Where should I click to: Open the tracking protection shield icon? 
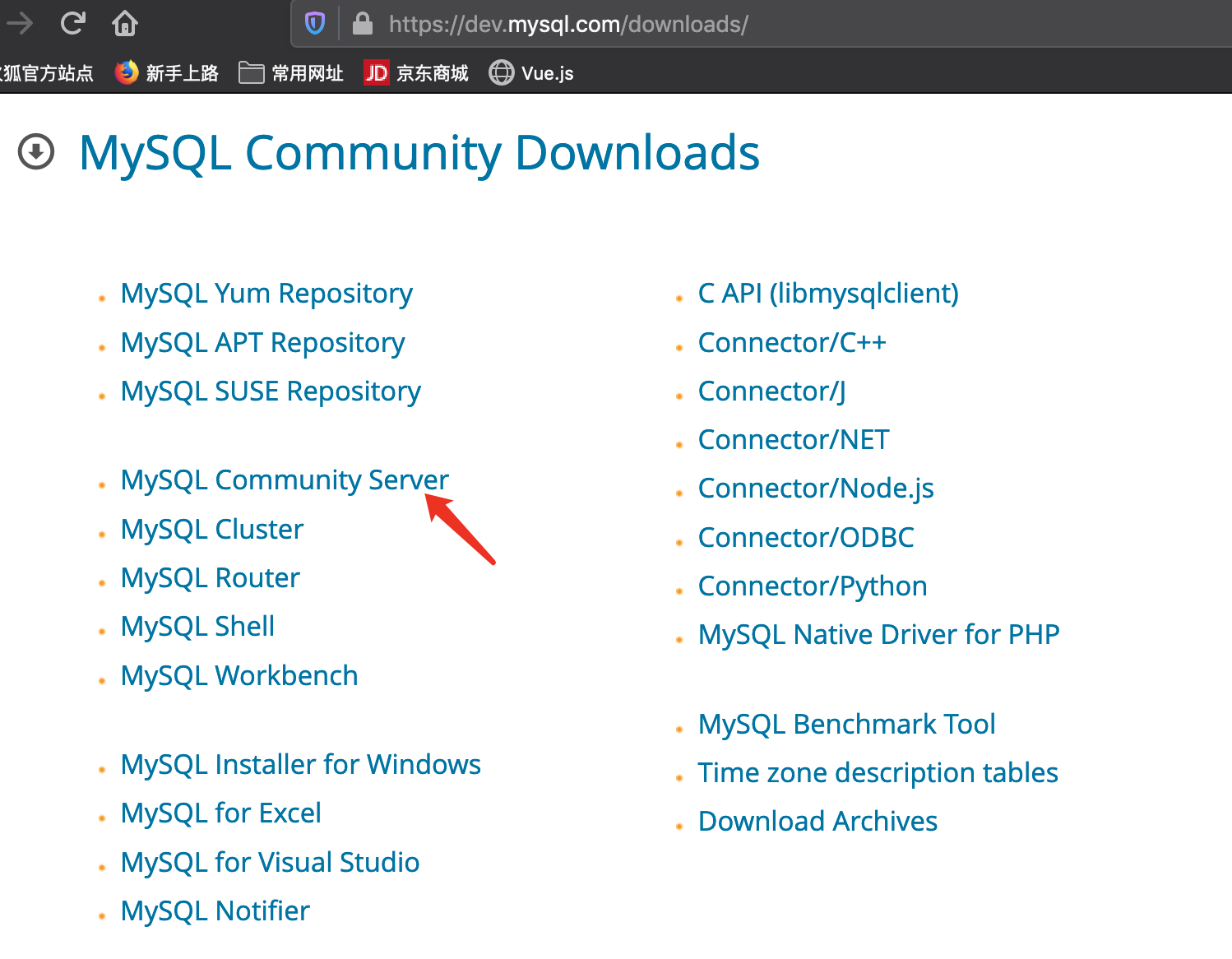[x=314, y=24]
